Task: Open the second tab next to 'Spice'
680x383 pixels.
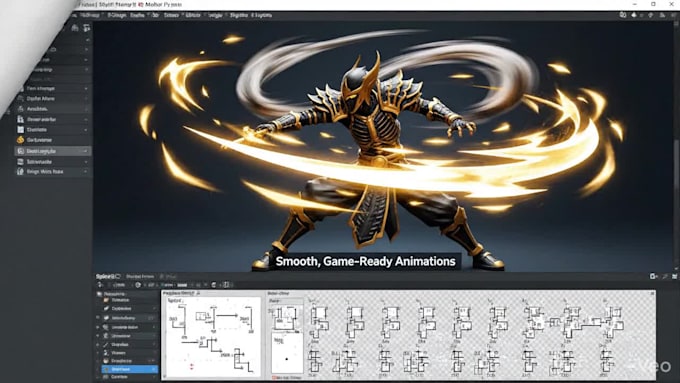Action: point(140,276)
